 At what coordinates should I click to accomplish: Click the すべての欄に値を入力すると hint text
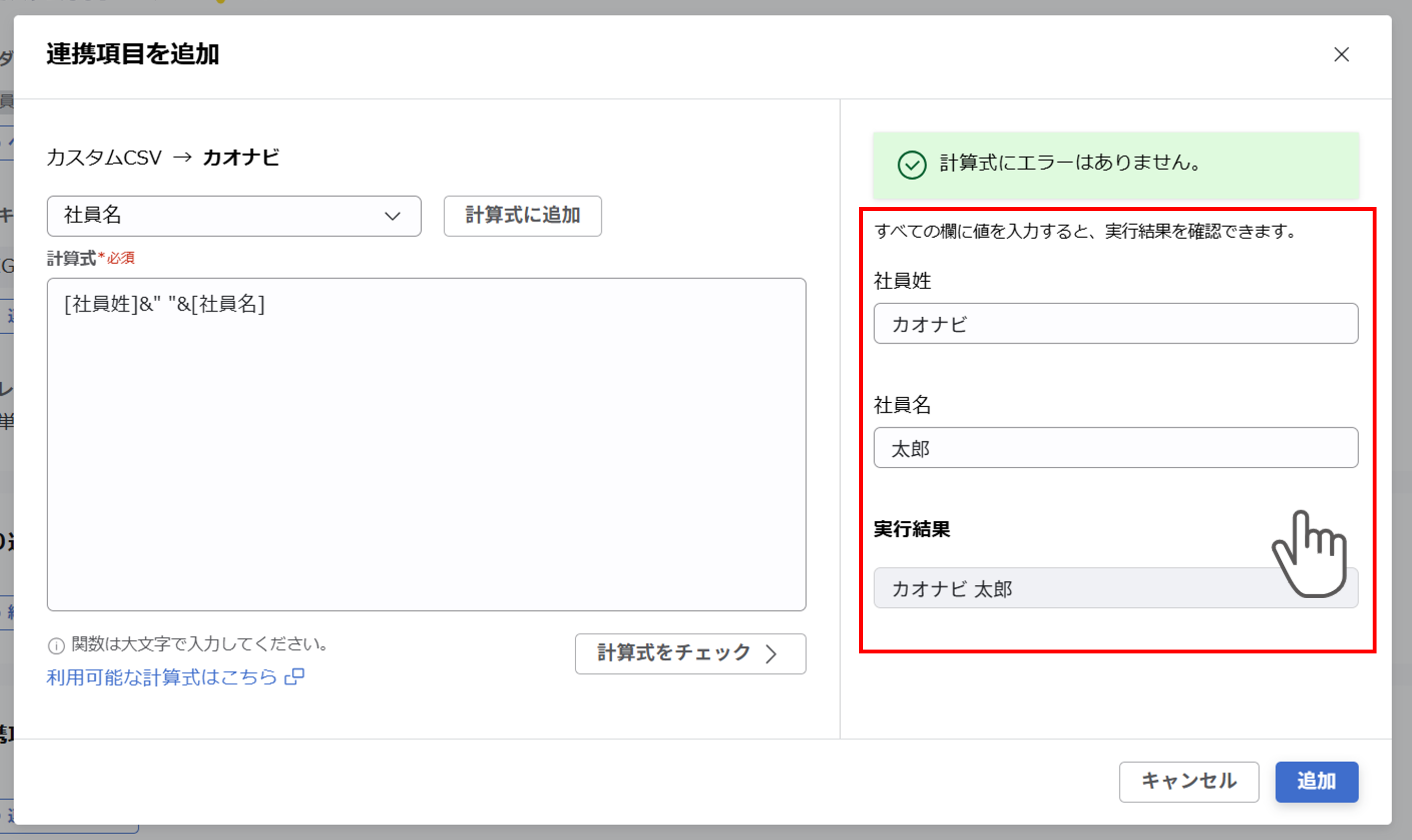pos(1085,231)
